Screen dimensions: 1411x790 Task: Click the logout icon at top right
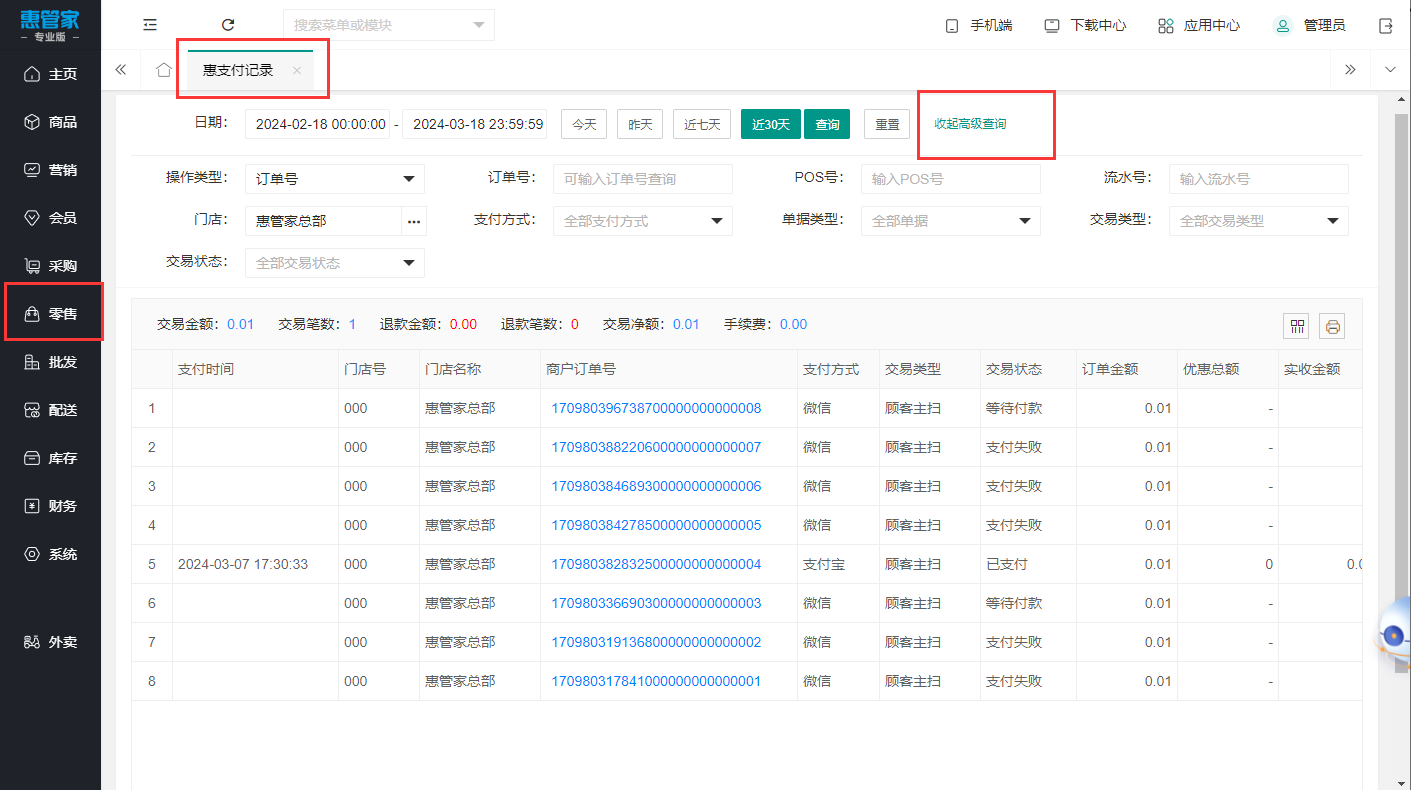1386,25
